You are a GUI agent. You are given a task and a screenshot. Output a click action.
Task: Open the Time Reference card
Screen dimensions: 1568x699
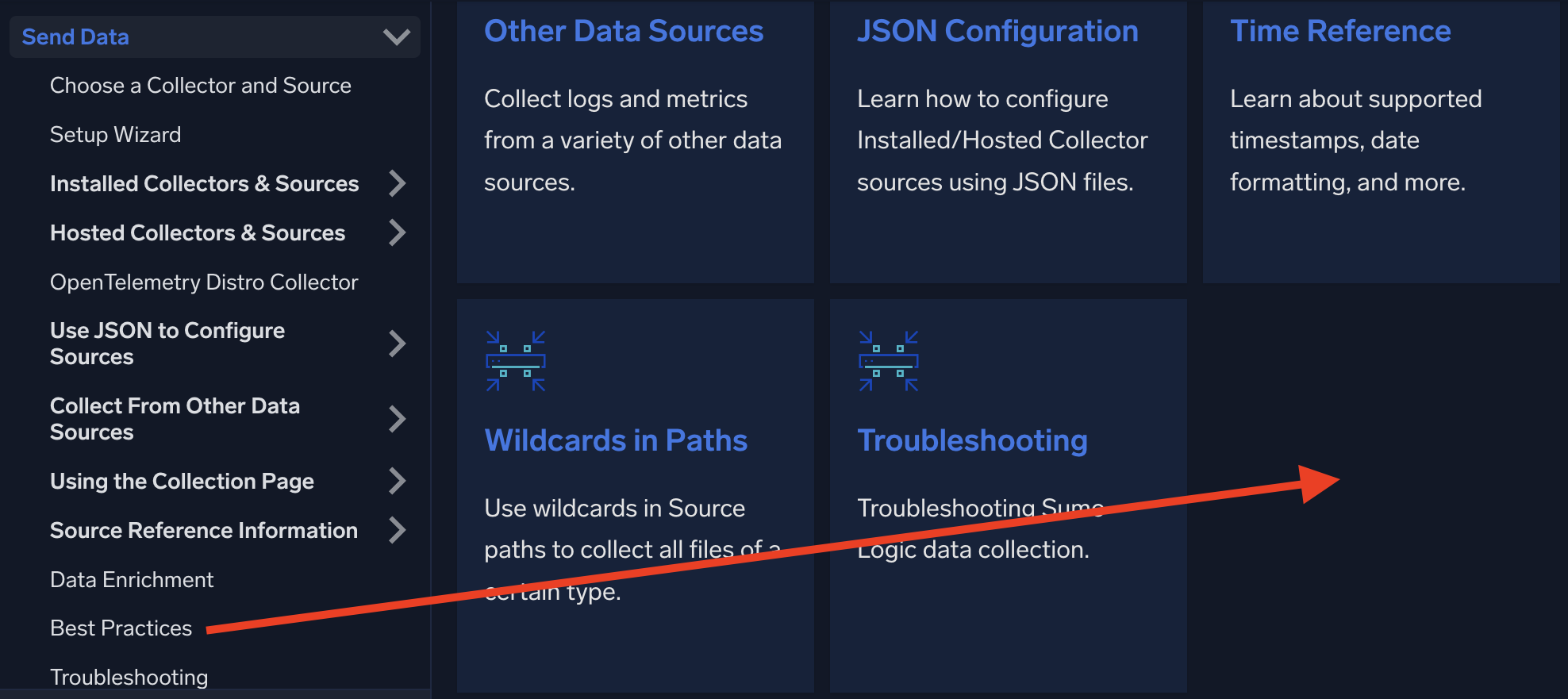1339,30
